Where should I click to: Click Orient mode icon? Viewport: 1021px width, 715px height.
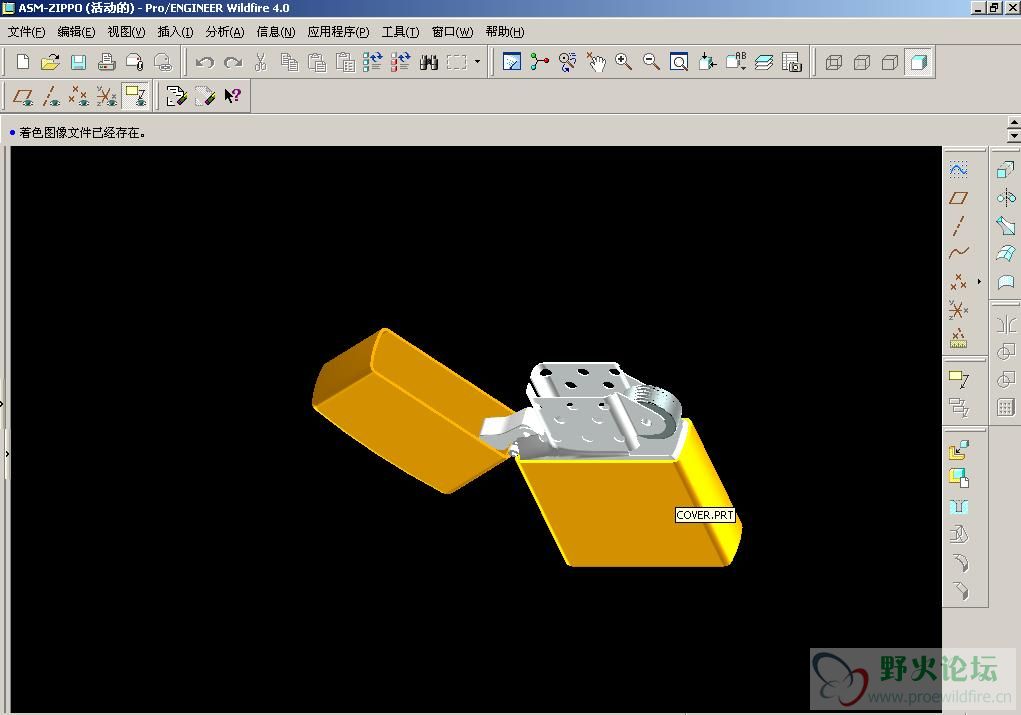(568, 62)
